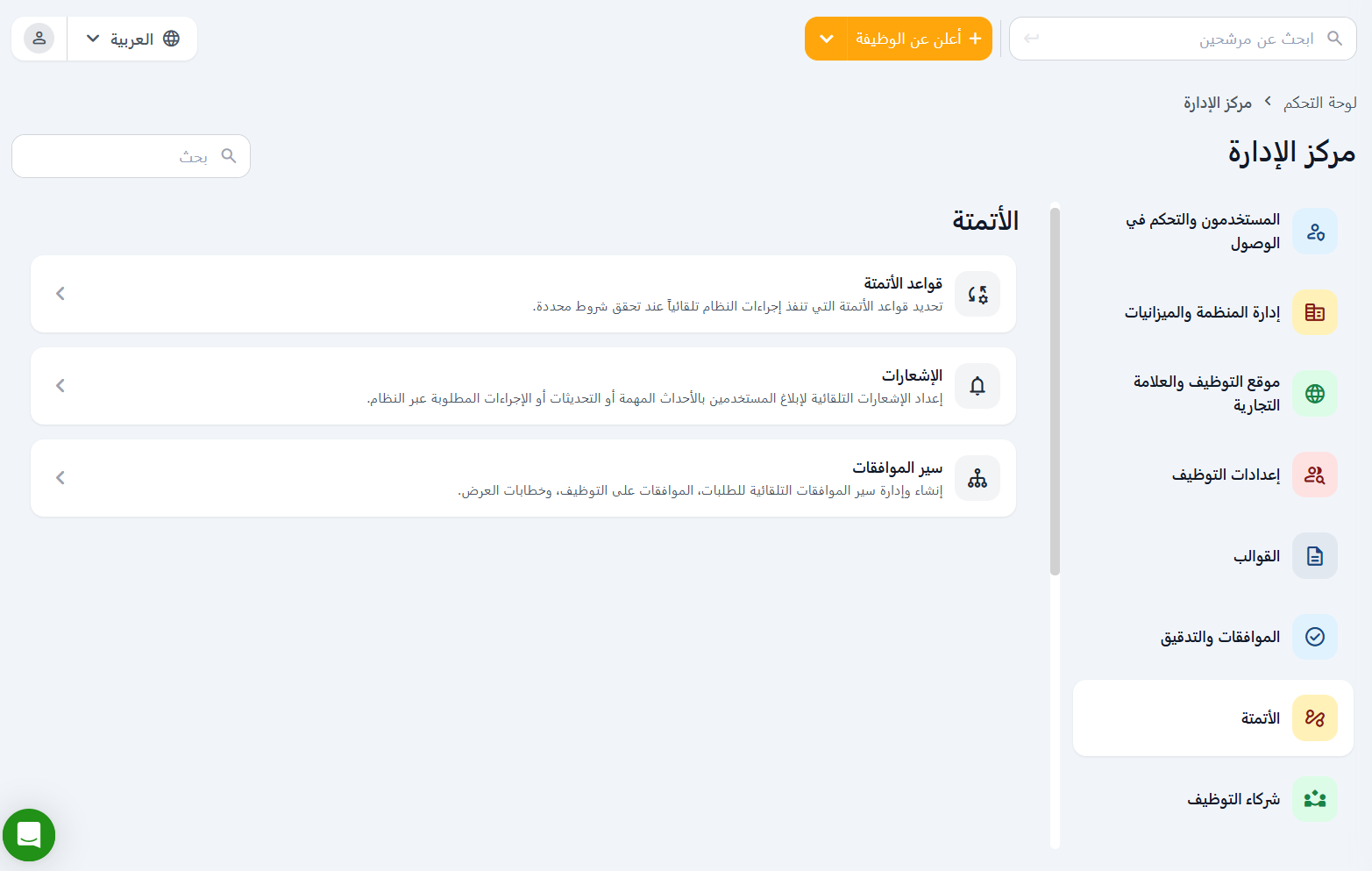The height and width of the screenshot is (871, 1372).
Task: Click the Approvals and Audit checkmark icon
Action: click(x=1314, y=637)
